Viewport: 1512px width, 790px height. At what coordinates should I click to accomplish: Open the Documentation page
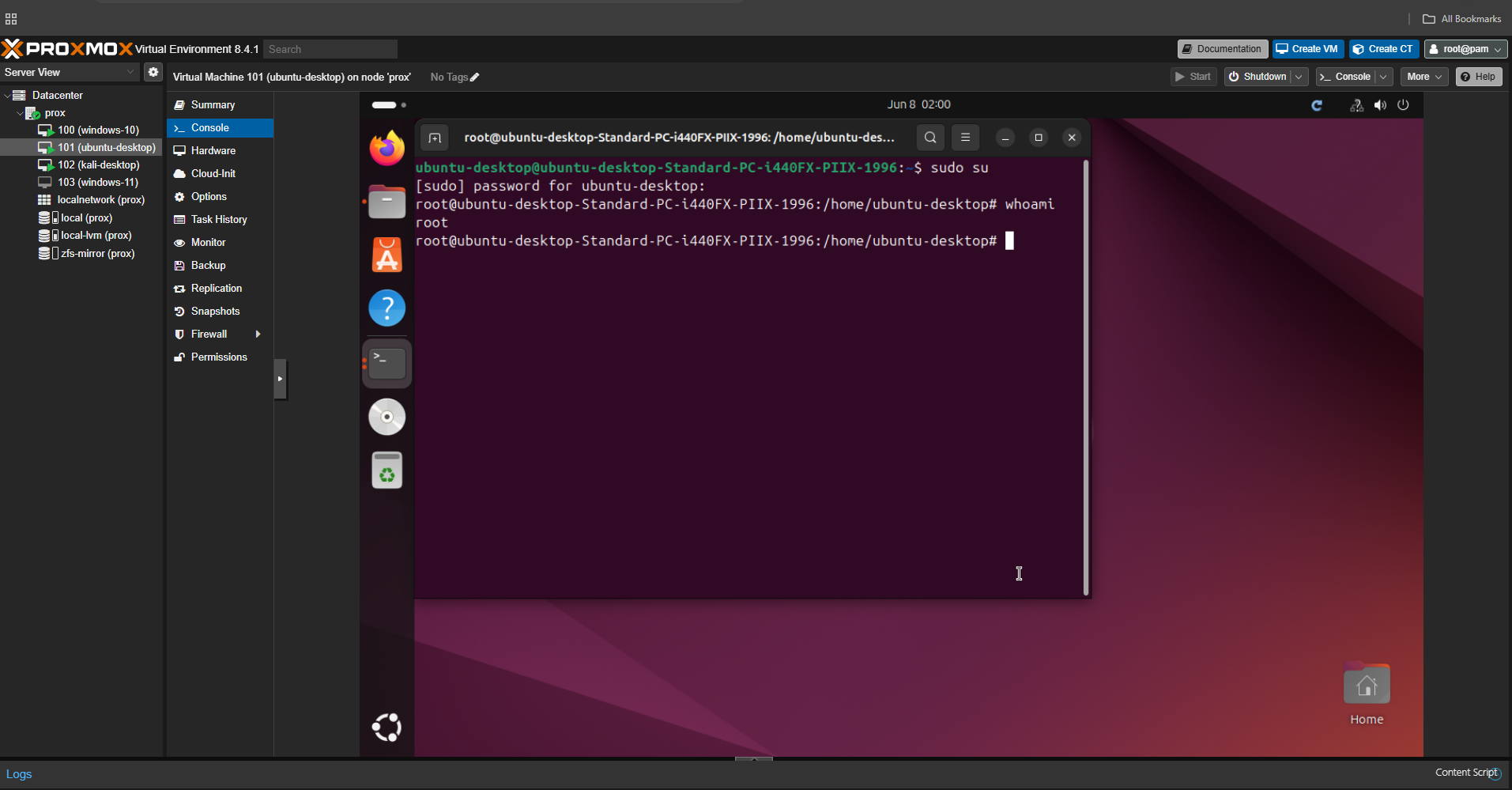click(1221, 48)
